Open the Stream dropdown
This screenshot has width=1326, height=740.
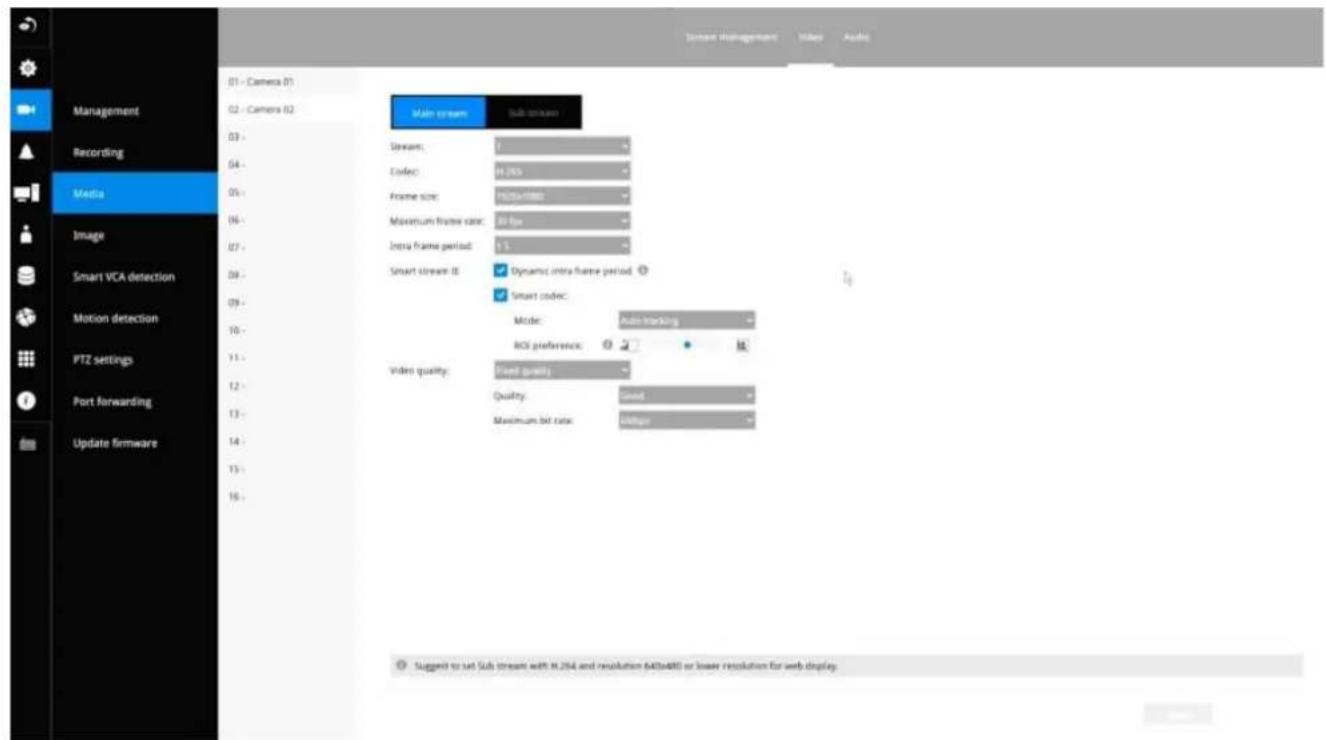coord(563,146)
